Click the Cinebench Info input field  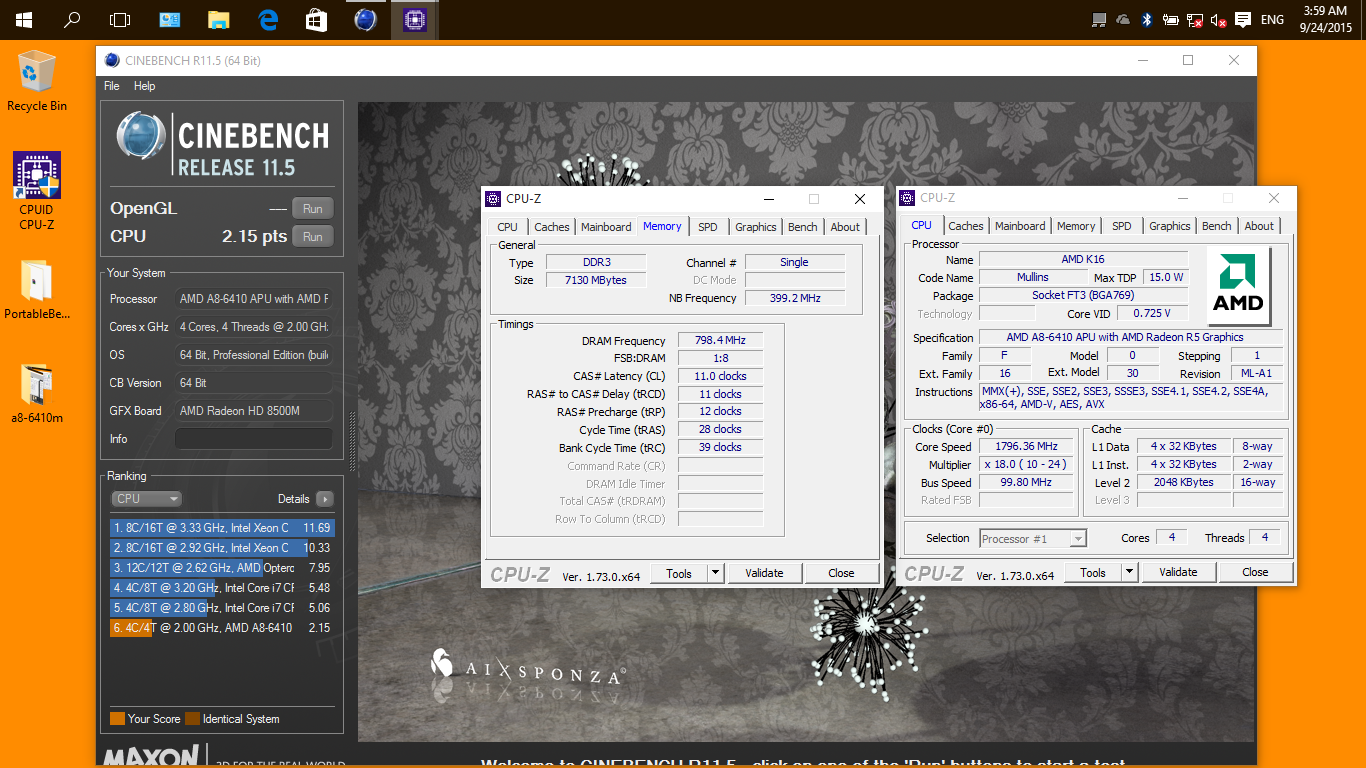[254, 439]
